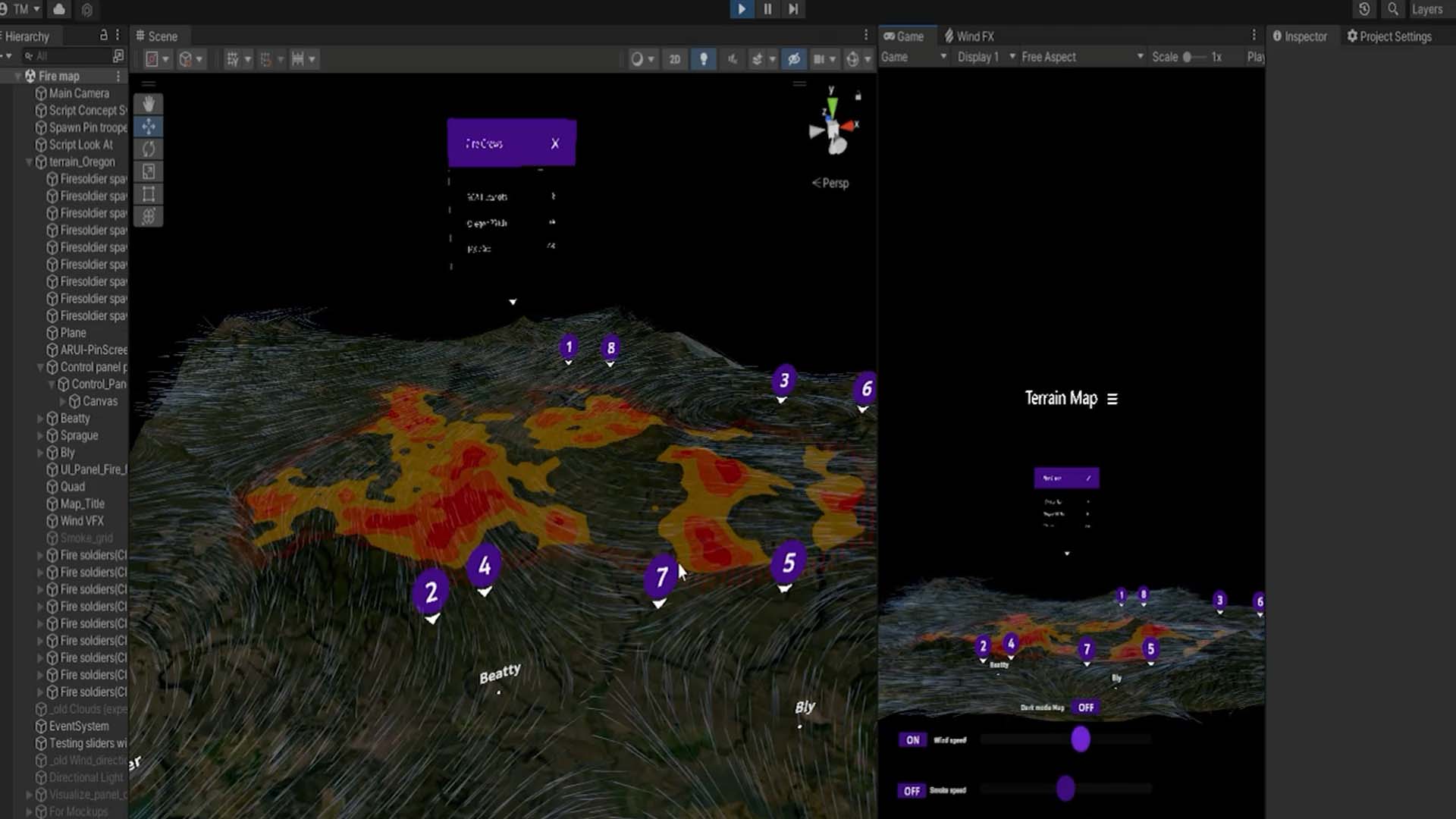1456x819 pixels.
Task: Expand the Beatty tree item
Action: click(40, 419)
